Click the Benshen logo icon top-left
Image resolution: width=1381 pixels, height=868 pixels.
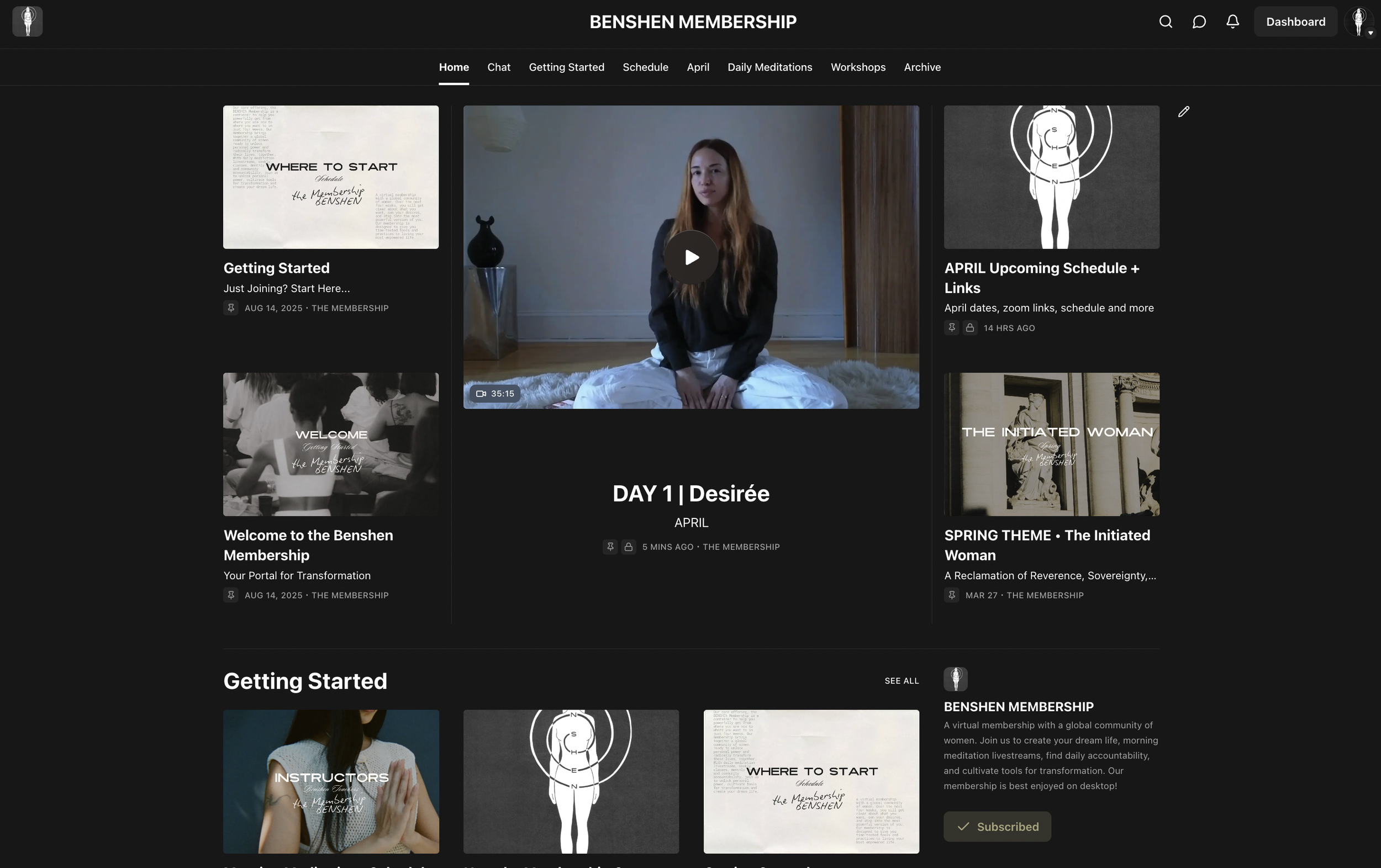click(28, 22)
